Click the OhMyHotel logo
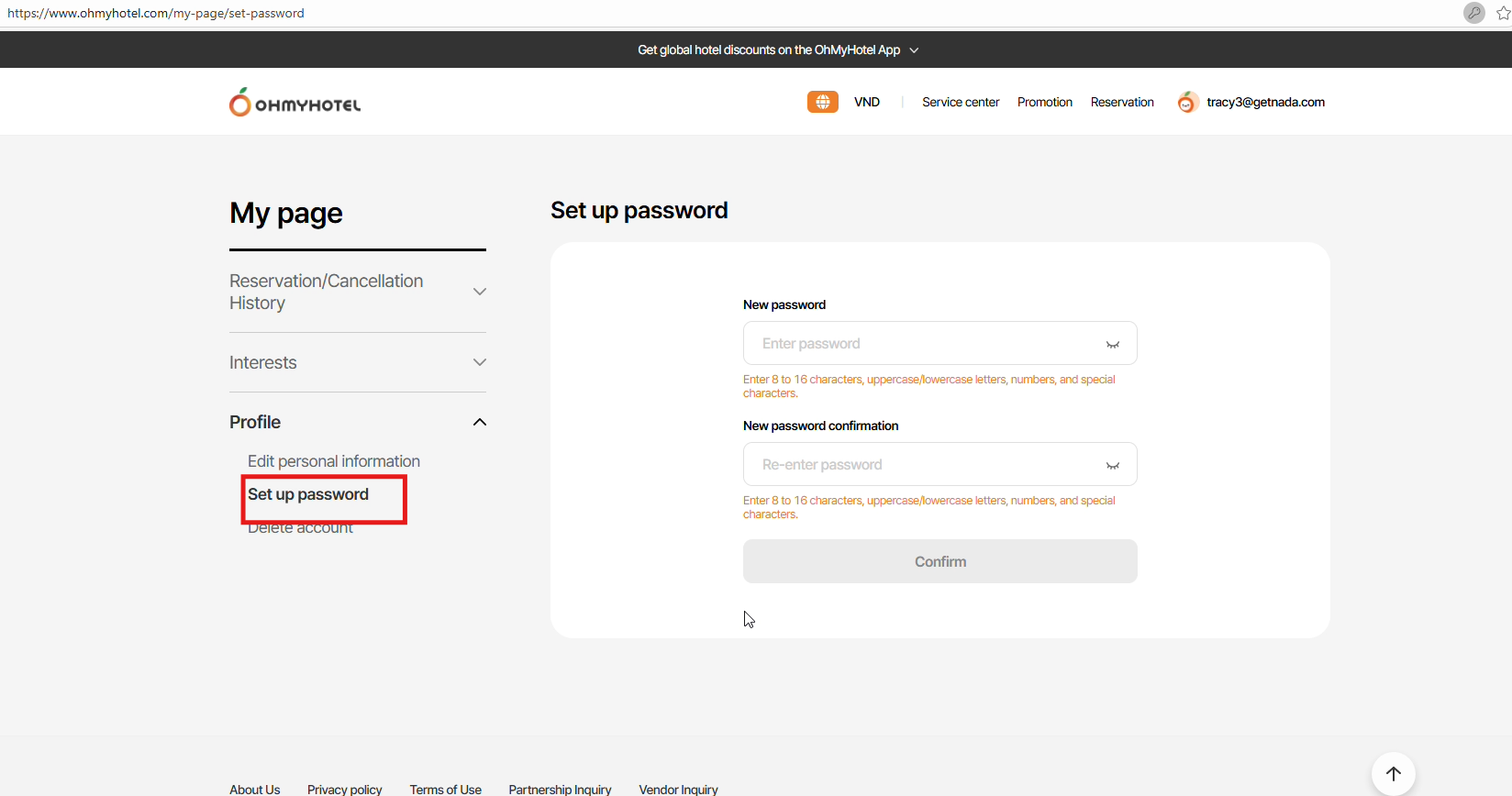Screen dimensions: 1512x796 tap(295, 103)
